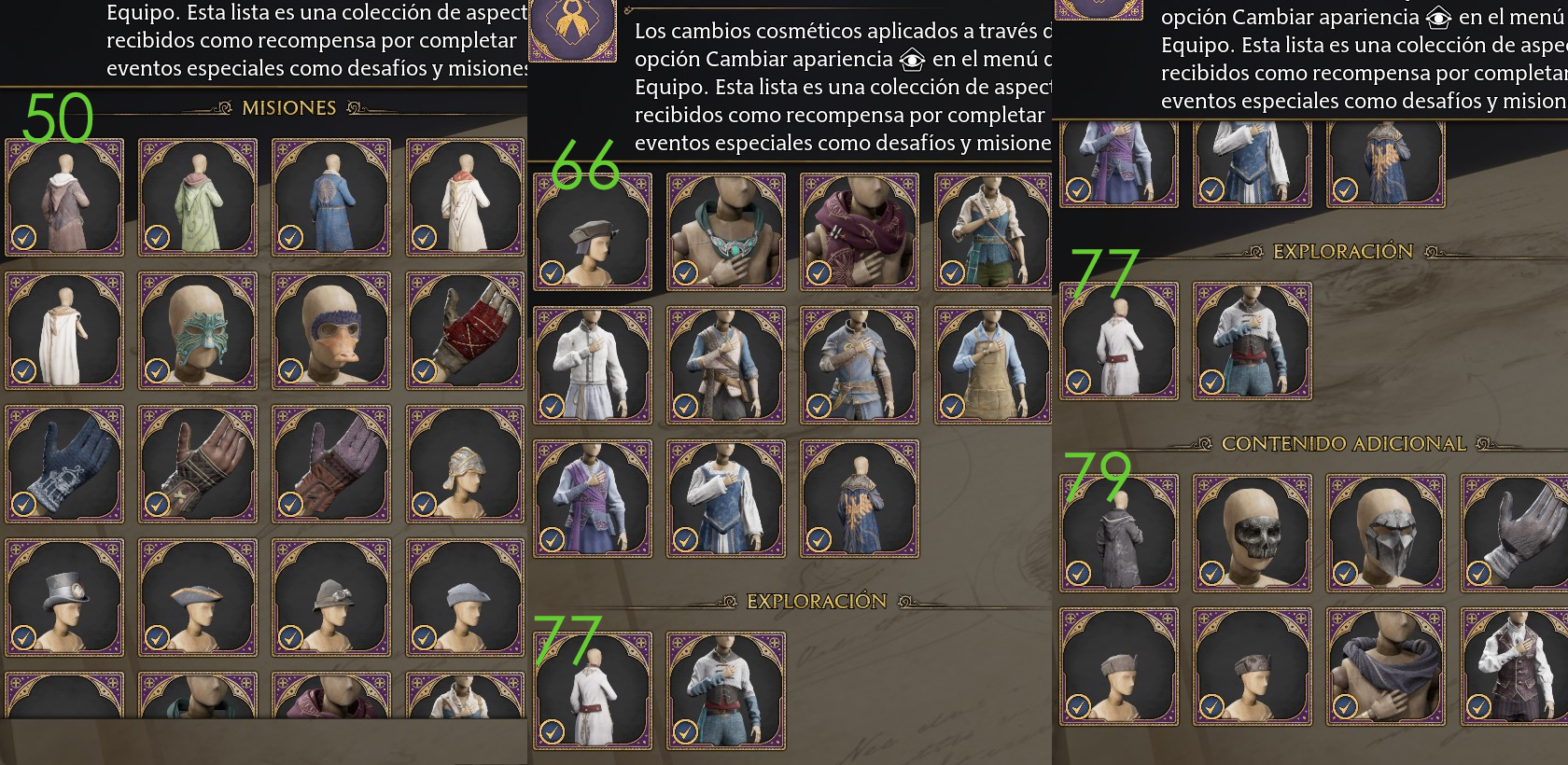Pick the blue glove with castle embroidery
Image resolution: width=1568 pixels, height=765 pixels.
[64, 464]
